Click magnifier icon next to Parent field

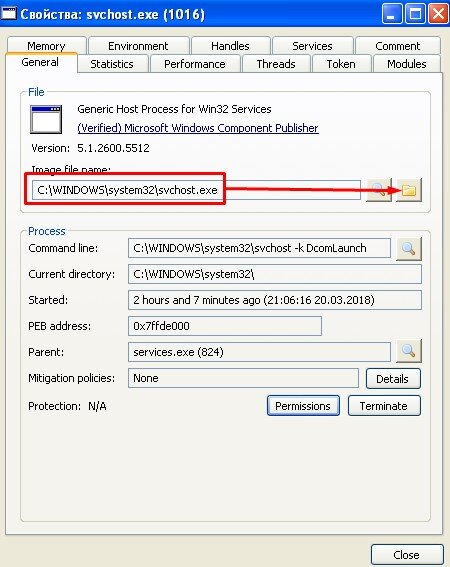coord(409,350)
